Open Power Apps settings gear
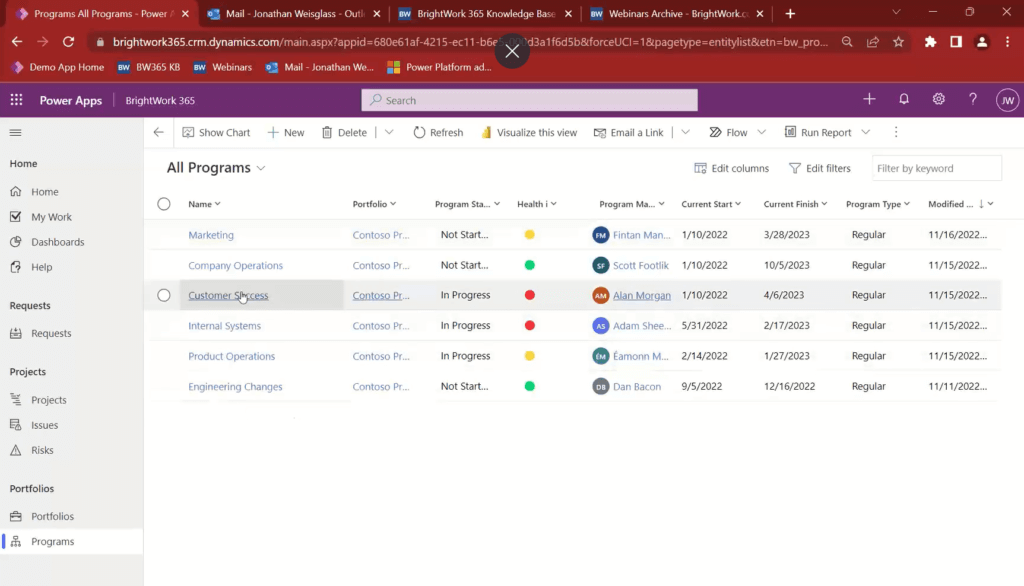 tap(938, 99)
